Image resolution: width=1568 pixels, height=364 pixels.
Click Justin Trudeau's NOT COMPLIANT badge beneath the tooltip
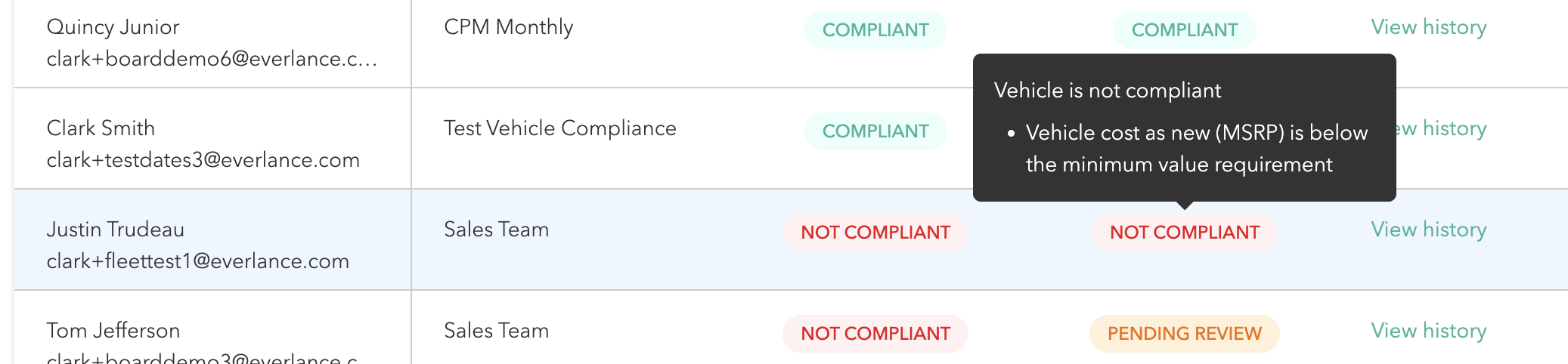(x=1184, y=233)
